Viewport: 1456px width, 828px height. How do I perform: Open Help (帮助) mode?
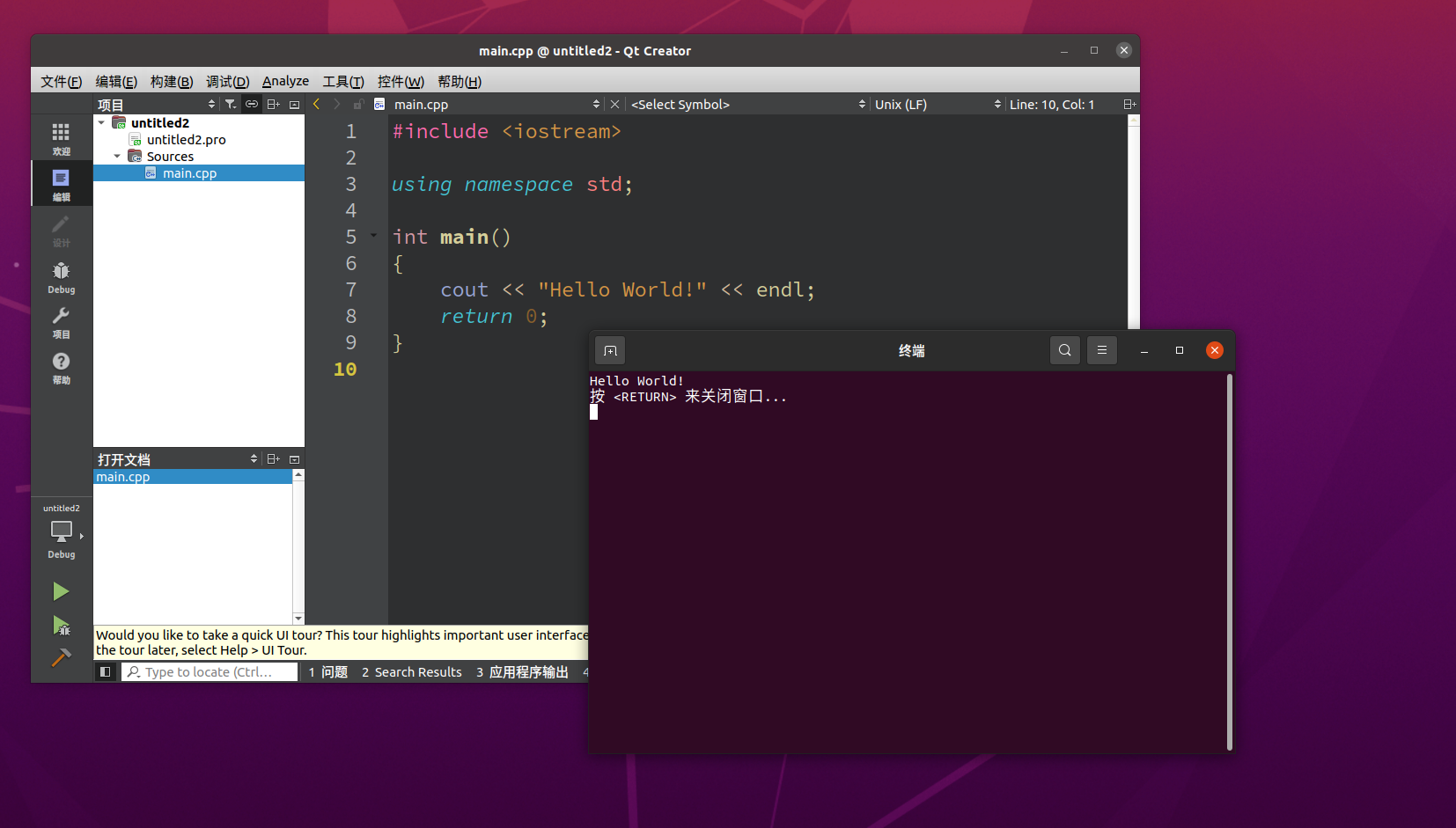(61, 368)
